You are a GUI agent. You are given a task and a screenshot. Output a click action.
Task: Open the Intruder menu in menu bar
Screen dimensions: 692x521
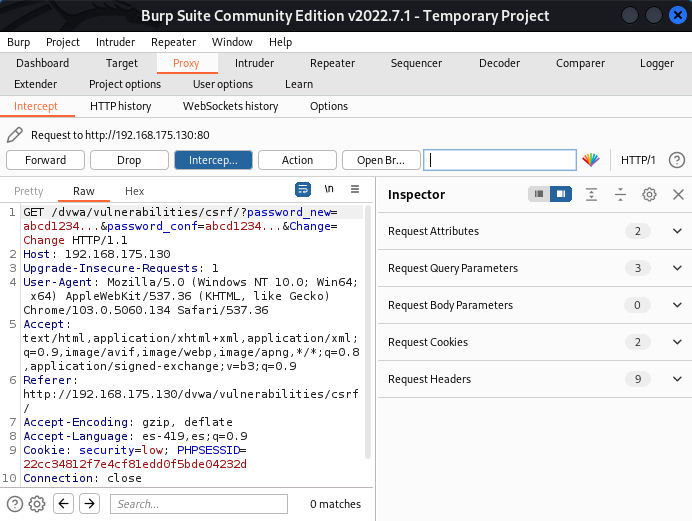click(115, 42)
